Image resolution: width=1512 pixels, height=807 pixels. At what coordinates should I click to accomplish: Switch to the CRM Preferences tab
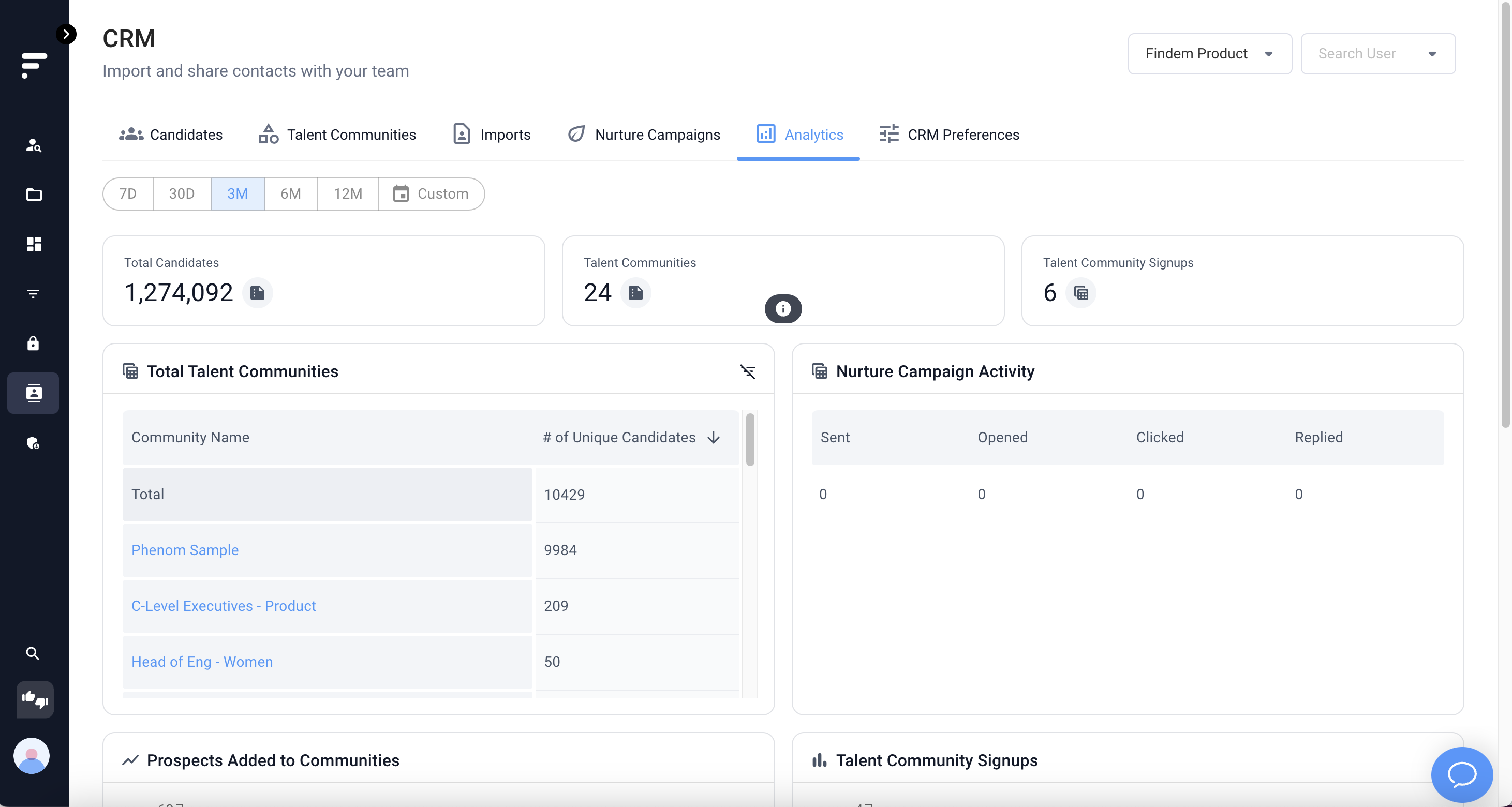point(949,134)
